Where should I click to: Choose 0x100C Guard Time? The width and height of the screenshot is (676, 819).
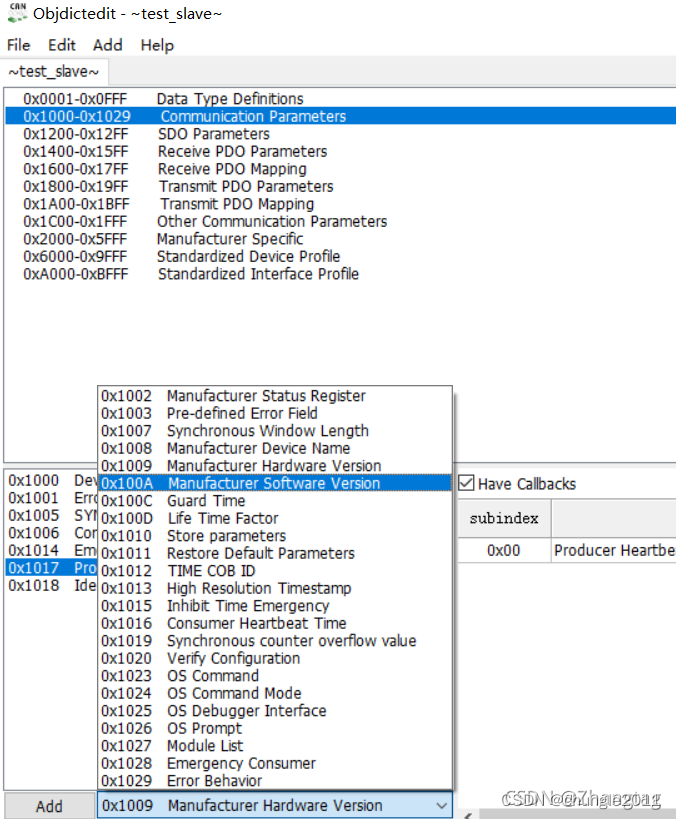point(275,501)
